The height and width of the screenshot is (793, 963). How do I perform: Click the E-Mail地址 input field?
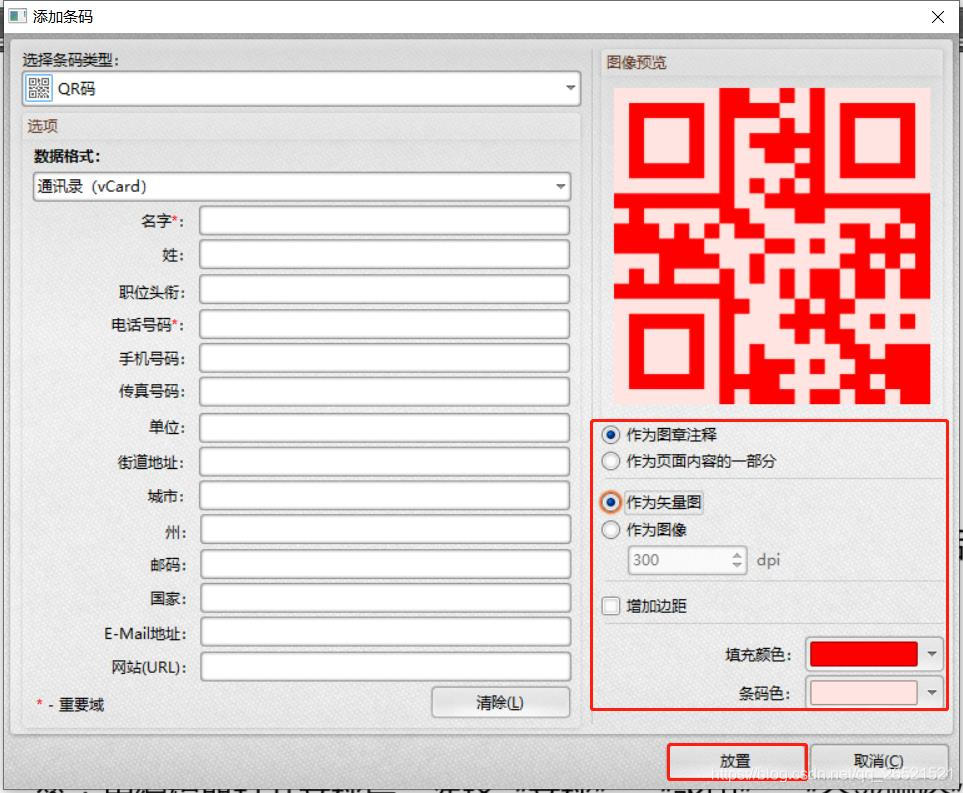tap(386, 632)
